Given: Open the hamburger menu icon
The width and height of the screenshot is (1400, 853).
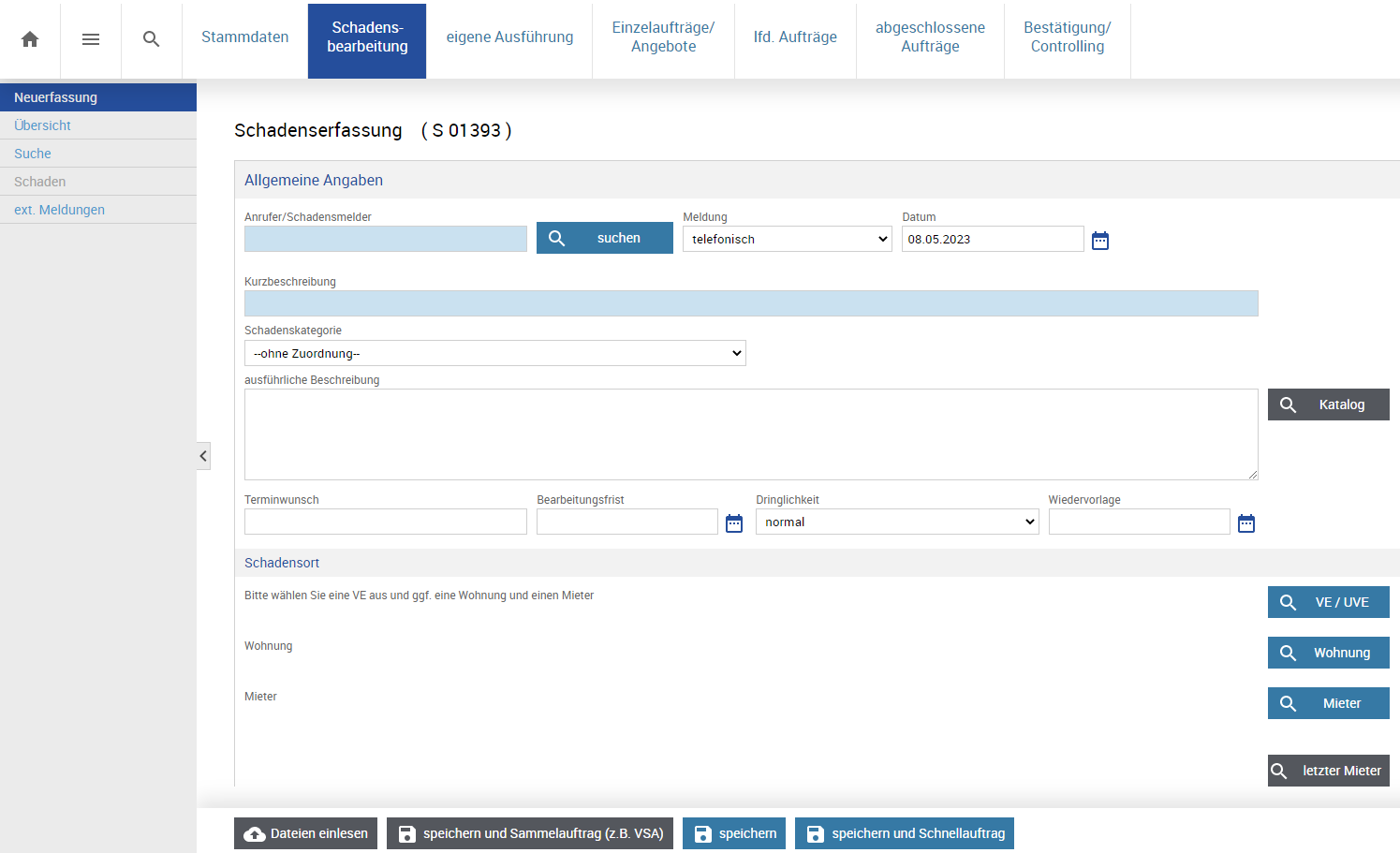Looking at the screenshot, I should 91,39.
